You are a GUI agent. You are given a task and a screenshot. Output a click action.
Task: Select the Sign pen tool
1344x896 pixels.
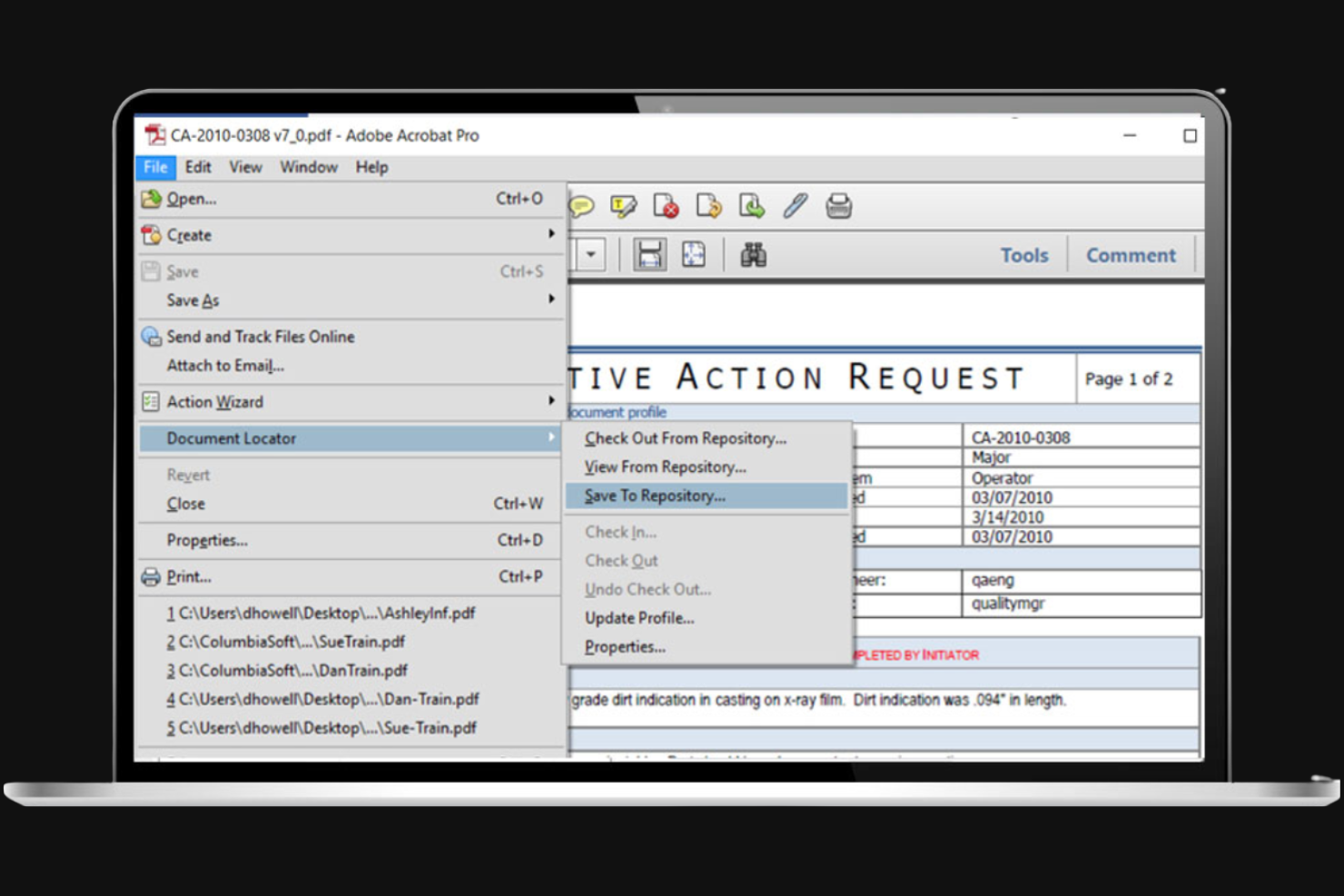[794, 206]
